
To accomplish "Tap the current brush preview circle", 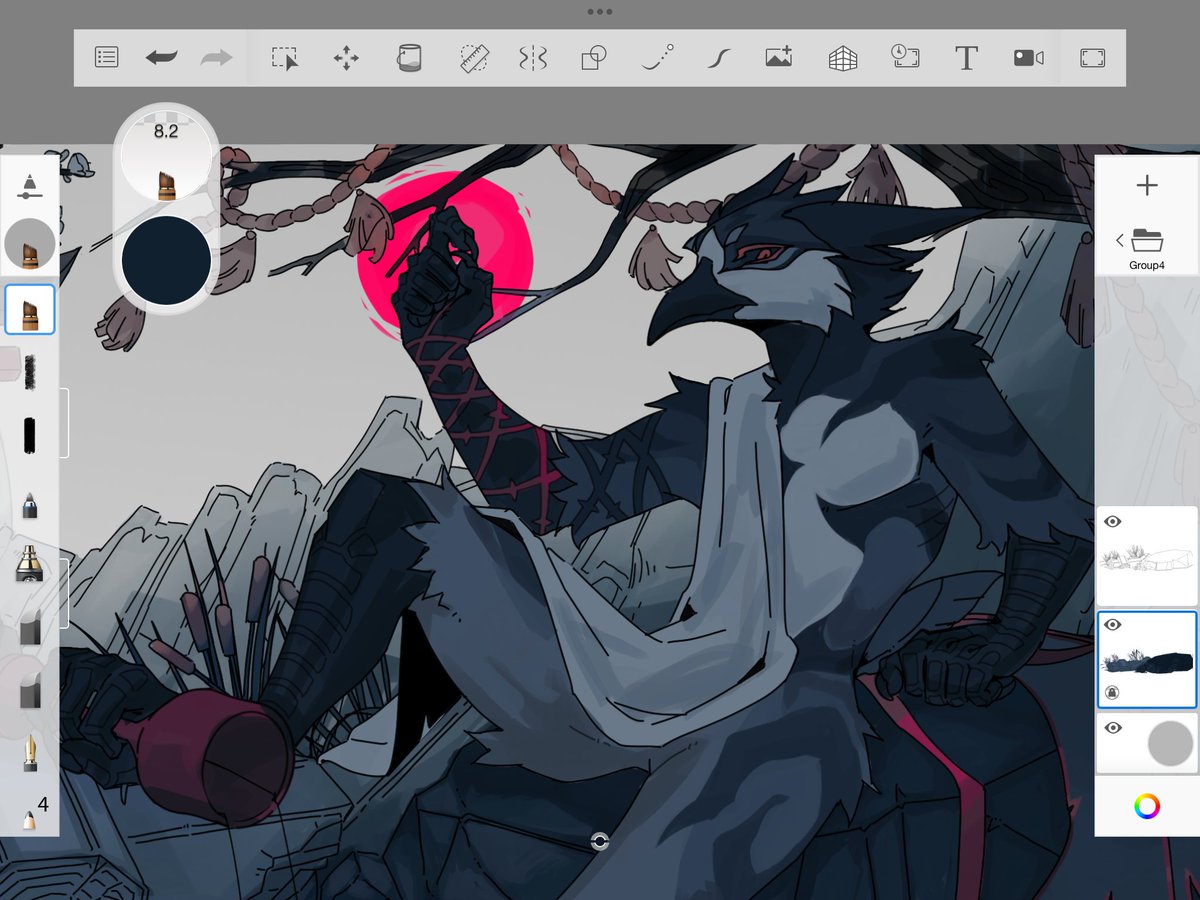I will point(30,244).
